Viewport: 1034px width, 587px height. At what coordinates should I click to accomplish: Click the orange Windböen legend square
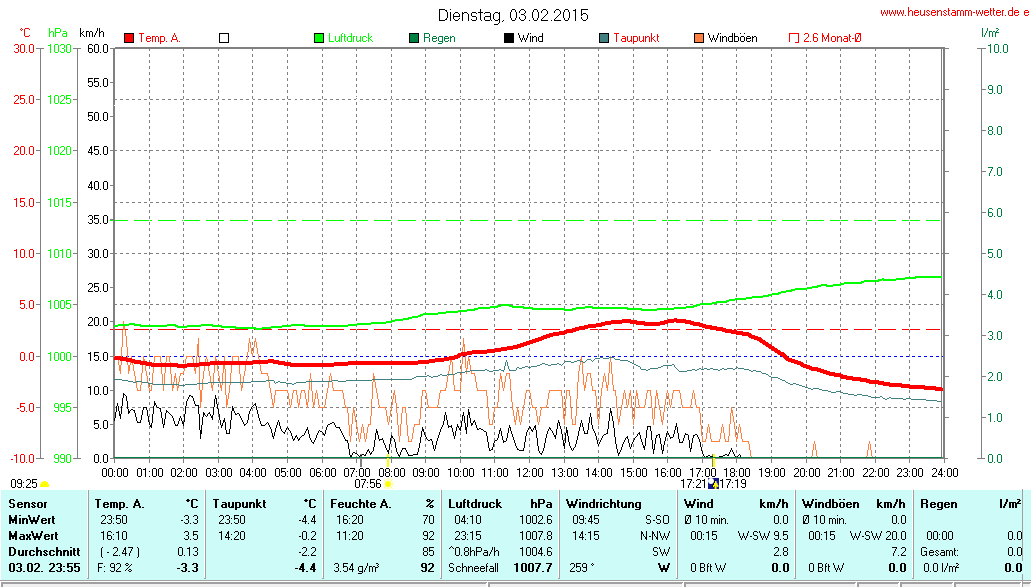pyautogui.click(x=699, y=38)
